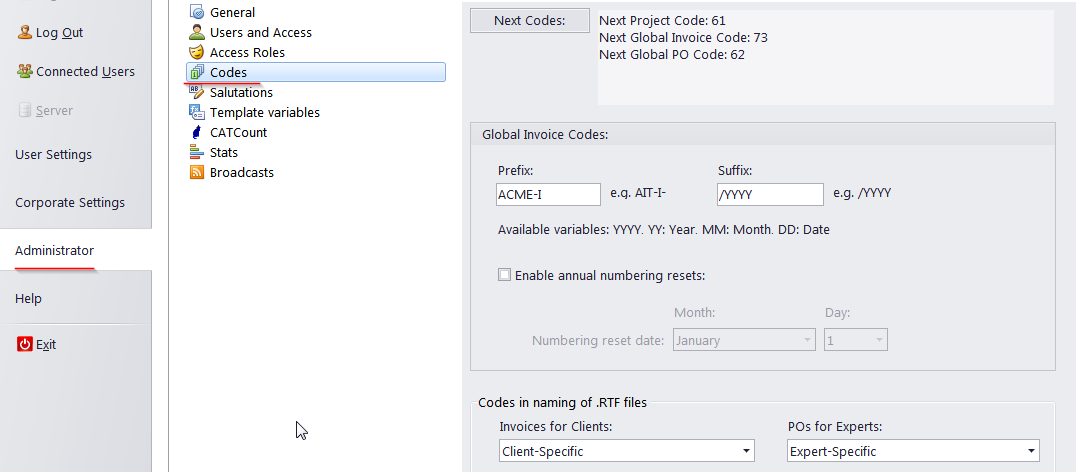Open the Stats bar chart icon
Viewport: 1076px width, 472px height.
[197, 152]
